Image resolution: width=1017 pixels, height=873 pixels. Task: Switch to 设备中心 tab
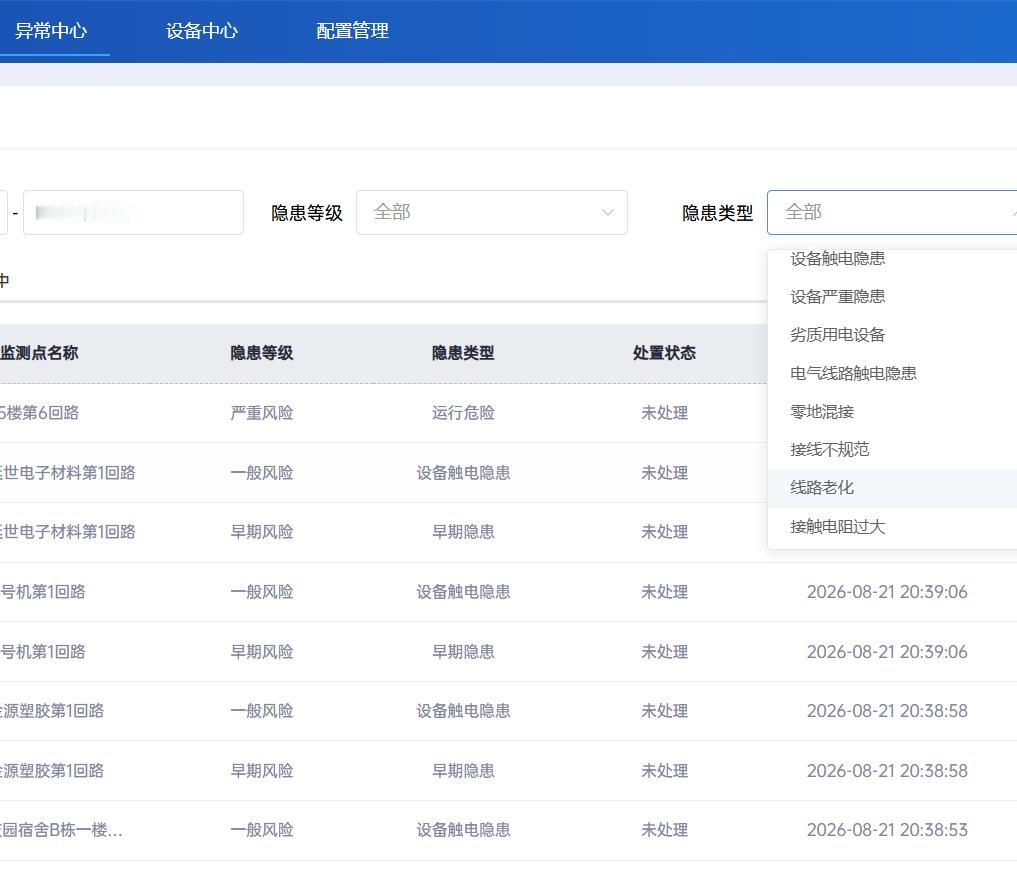coord(202,30)
